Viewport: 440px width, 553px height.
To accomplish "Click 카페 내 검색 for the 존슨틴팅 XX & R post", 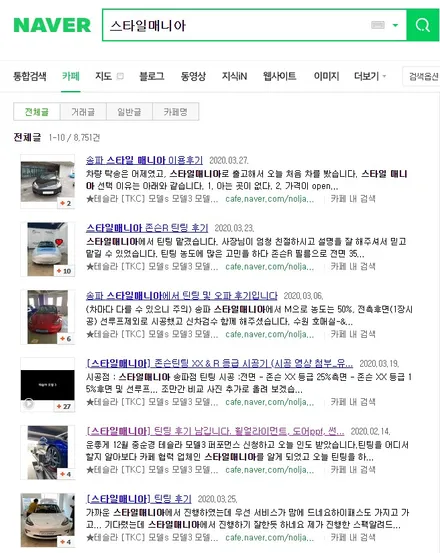I will click(353, 402).
